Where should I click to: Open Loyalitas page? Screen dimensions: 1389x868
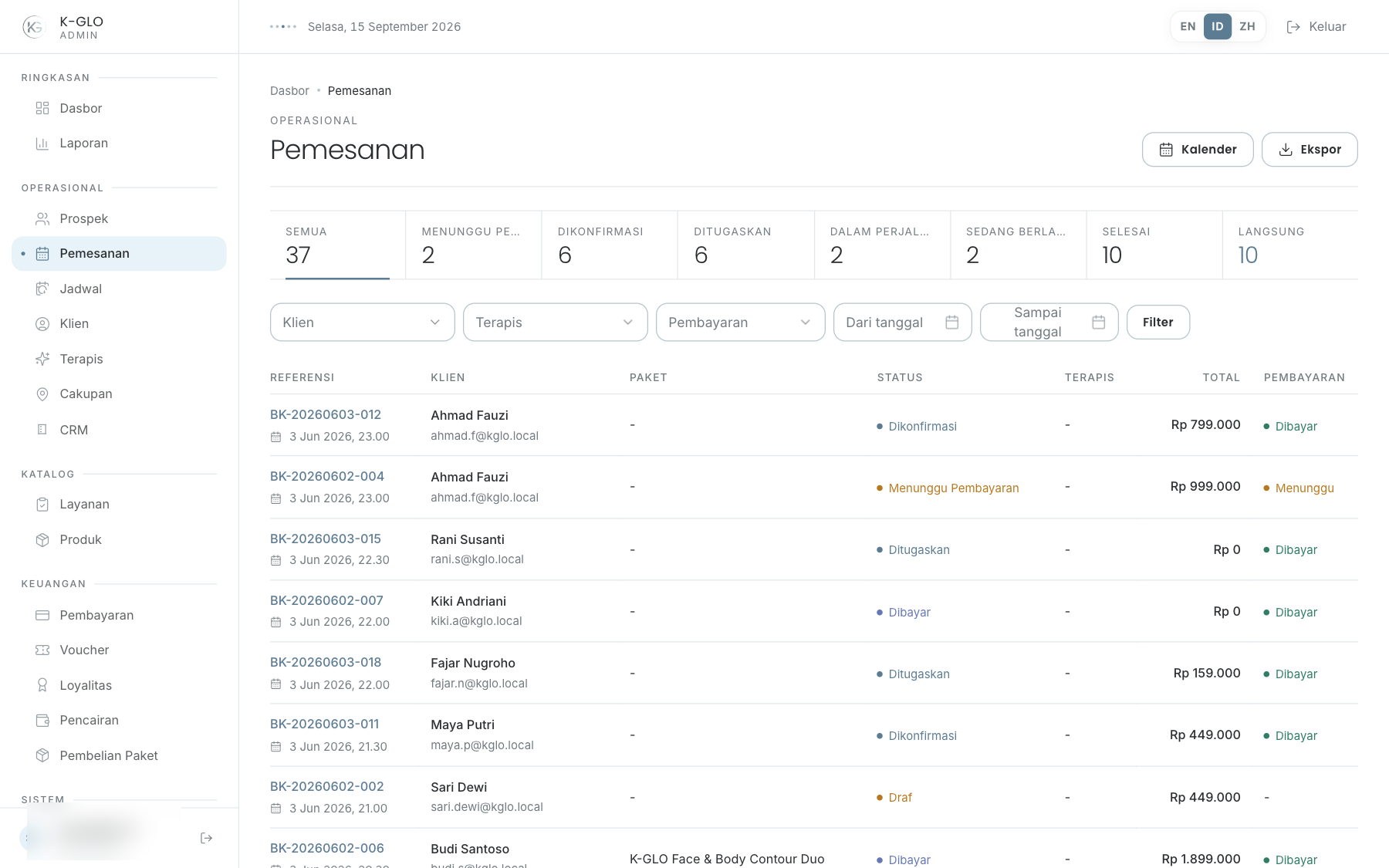coord(119,685)
